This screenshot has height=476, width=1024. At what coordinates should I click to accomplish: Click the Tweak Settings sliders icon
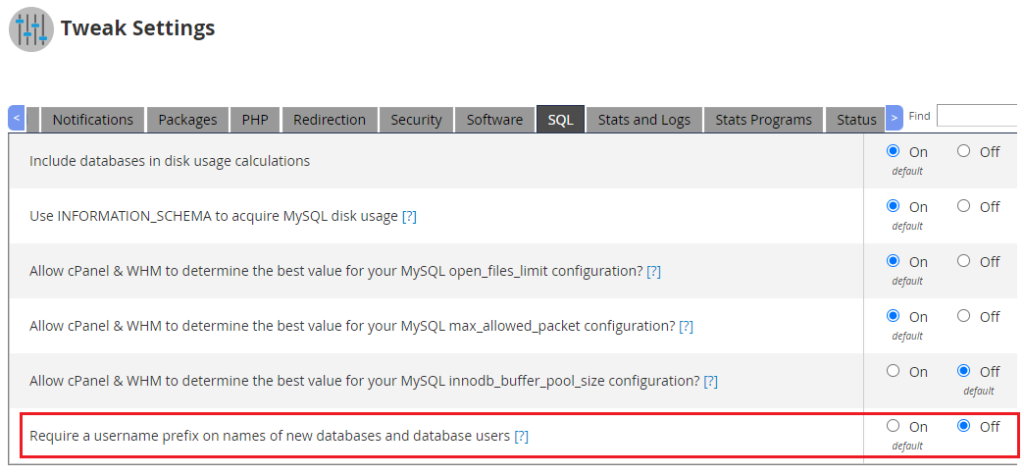tap(31, 28)
